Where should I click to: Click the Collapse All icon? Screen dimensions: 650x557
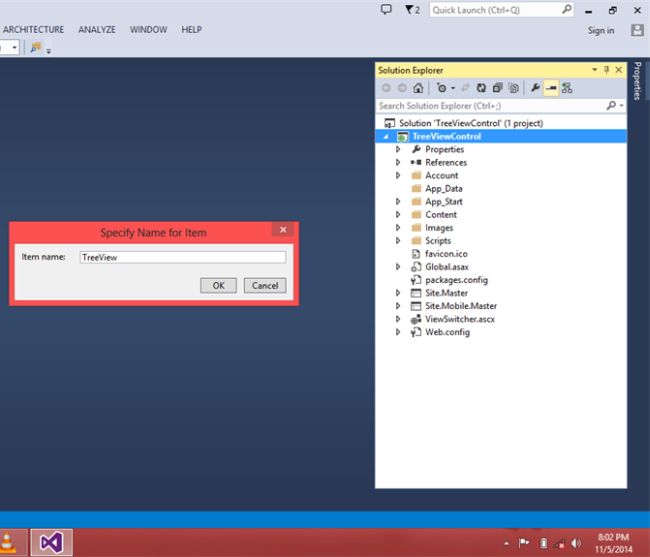[497, 88]
